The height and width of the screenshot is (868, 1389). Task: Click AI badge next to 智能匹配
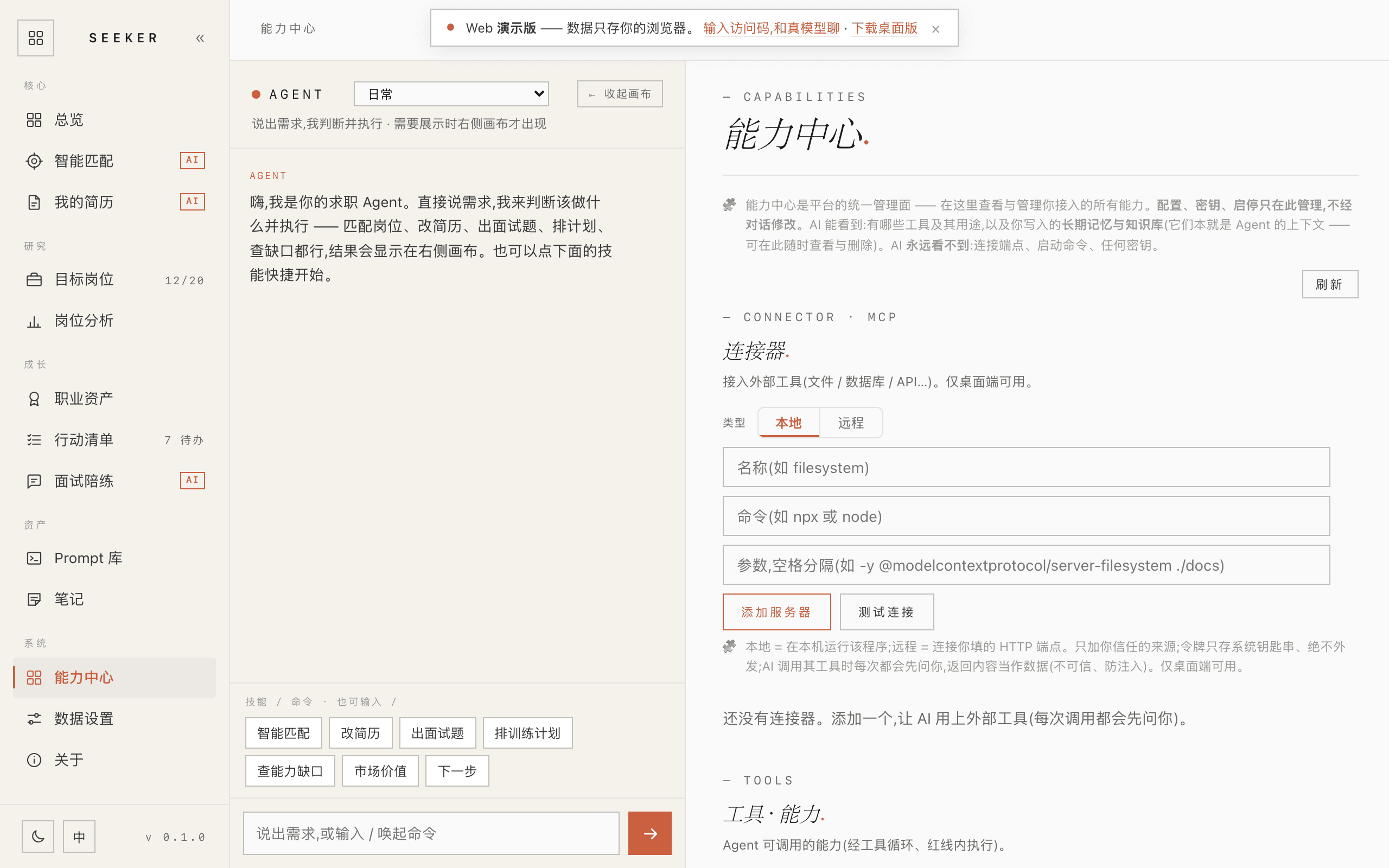pyautogui.click(x=192, y=160)
